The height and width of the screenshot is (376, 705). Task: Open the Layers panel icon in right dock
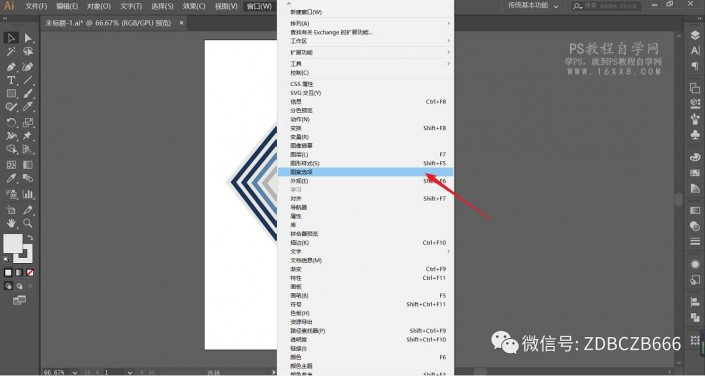pyautogui.click(x=695, y=36)
